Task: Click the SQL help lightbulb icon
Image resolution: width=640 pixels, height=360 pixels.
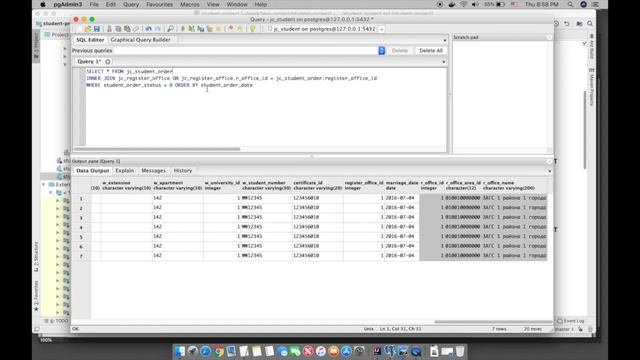Action: (x=253, y=29)
